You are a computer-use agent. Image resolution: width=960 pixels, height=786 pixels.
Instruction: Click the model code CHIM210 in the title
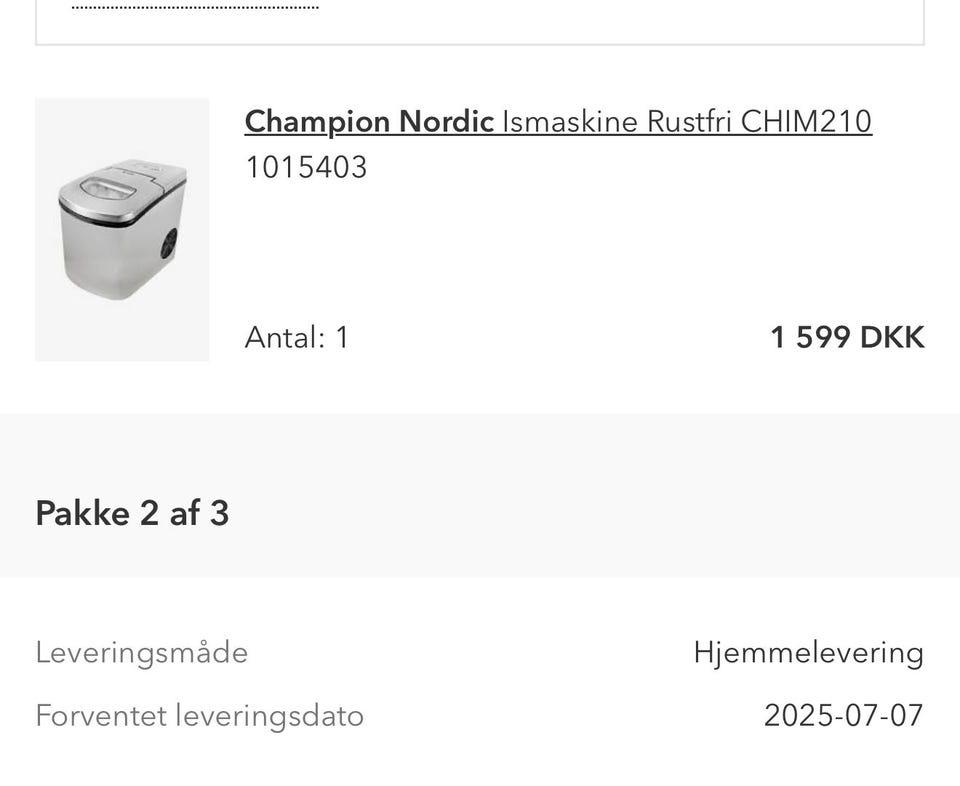tap(806, 122)
